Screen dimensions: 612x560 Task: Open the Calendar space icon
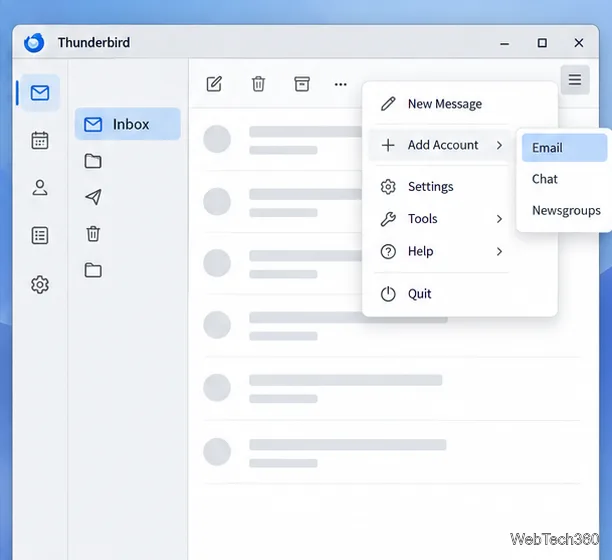coord(40,140)
